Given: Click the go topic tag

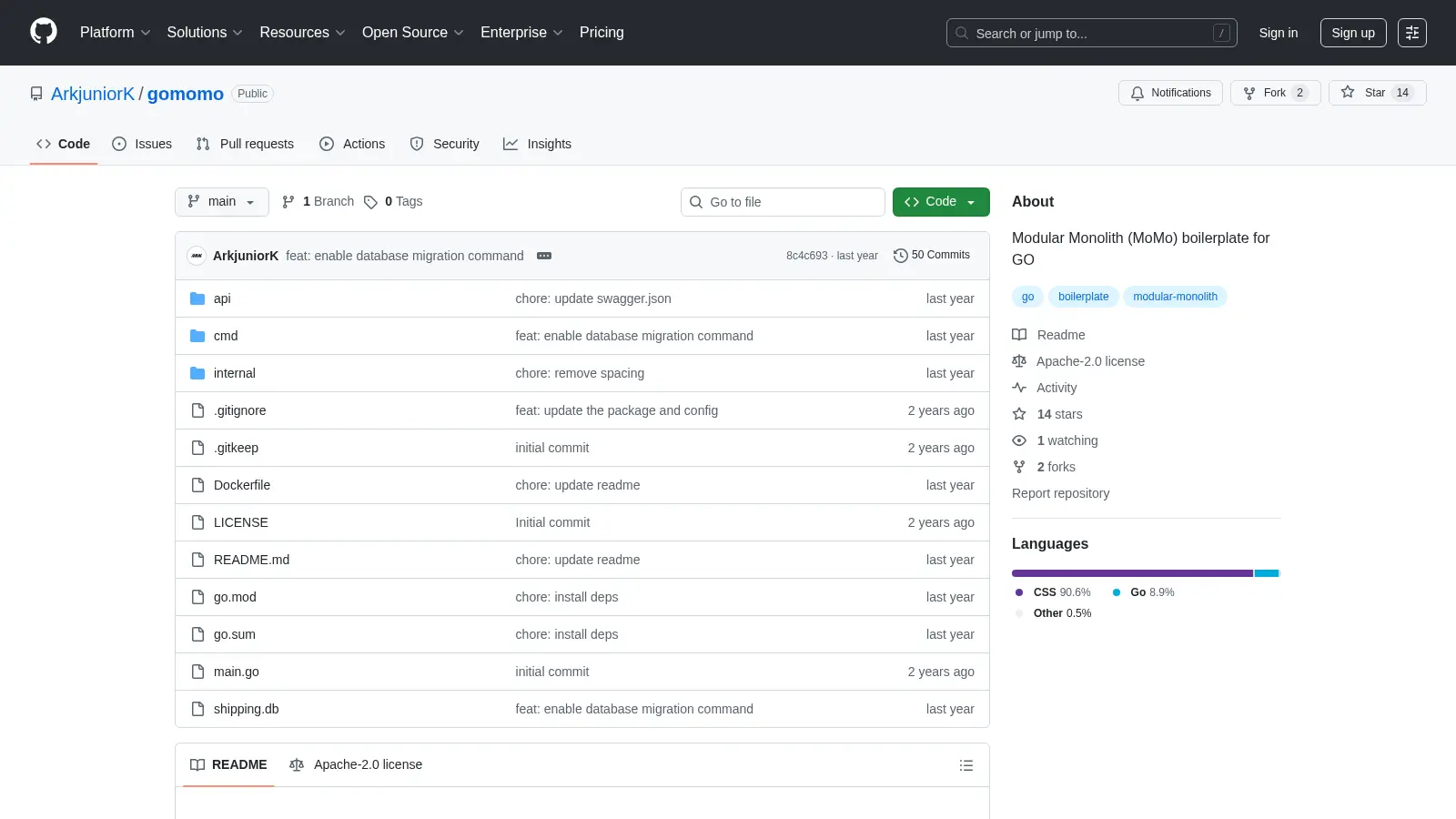Looking at the screenshot, I should 1028,297.
